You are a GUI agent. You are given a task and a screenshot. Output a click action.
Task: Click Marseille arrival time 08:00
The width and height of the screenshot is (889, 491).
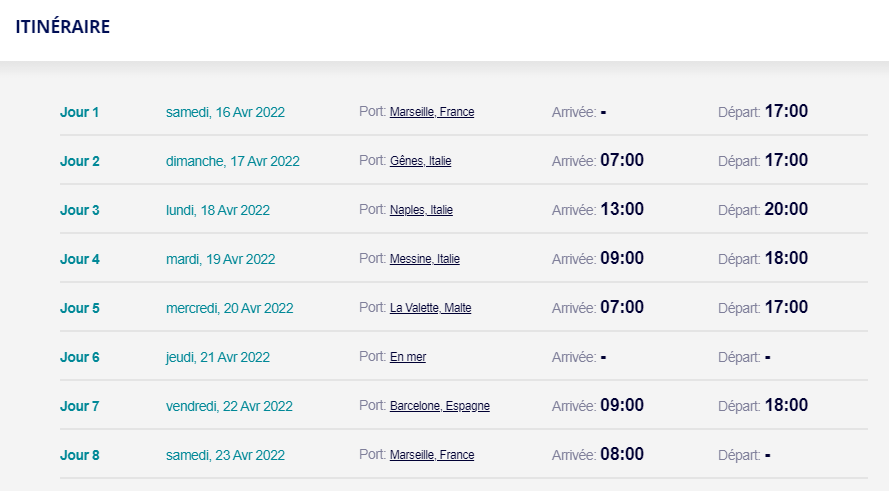622,454
